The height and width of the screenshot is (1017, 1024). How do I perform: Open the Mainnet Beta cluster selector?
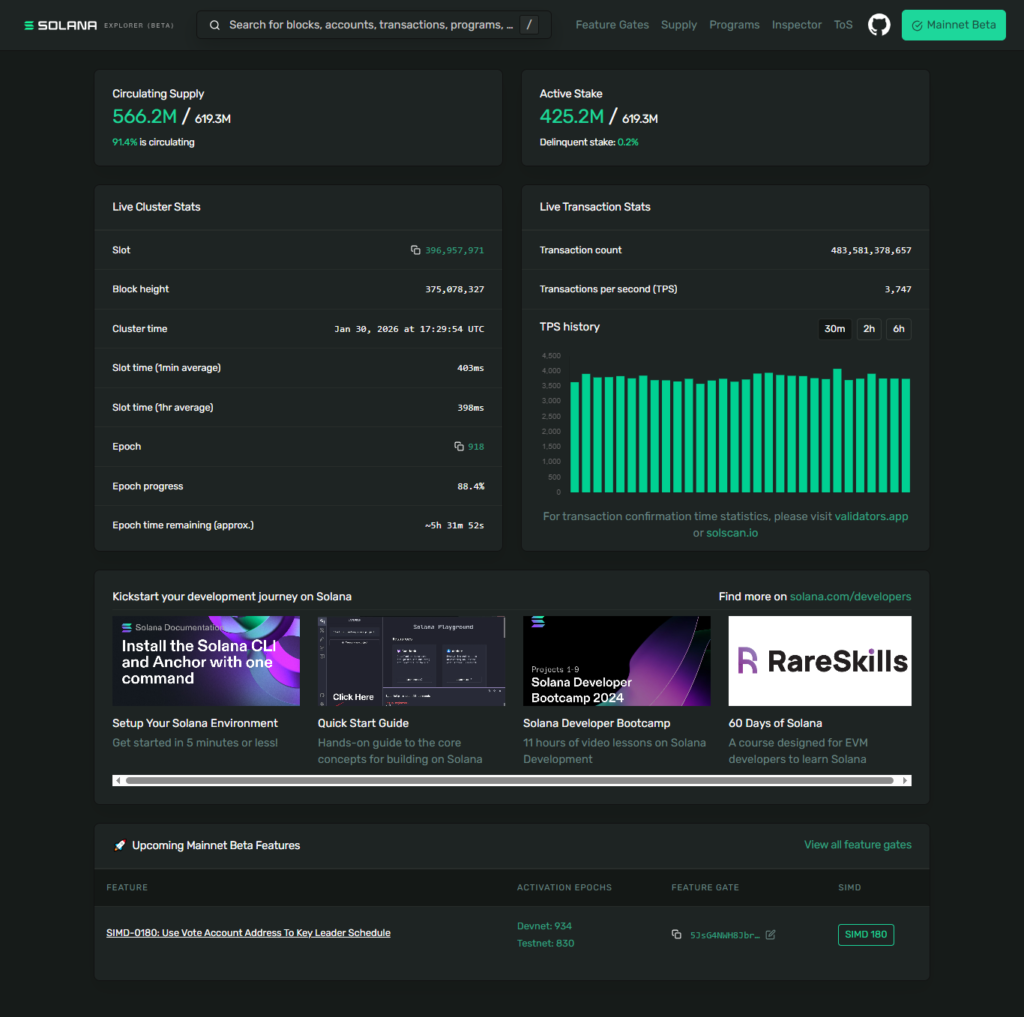coord(953,25)
